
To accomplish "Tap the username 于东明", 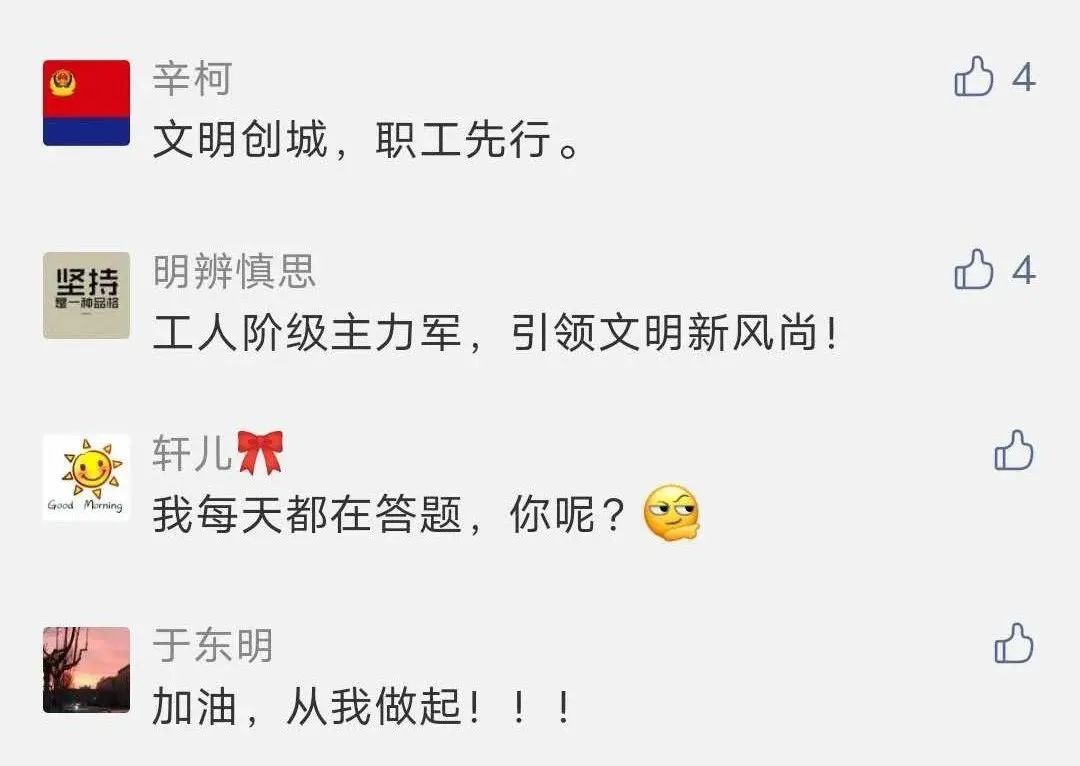I will pos(213,645).
